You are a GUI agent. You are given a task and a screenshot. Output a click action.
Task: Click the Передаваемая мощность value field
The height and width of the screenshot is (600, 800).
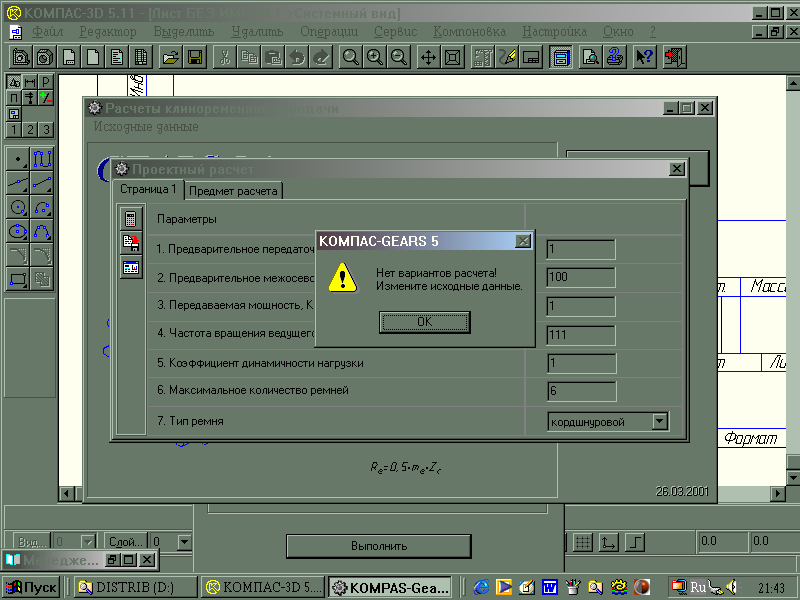[x=581, y=306]
